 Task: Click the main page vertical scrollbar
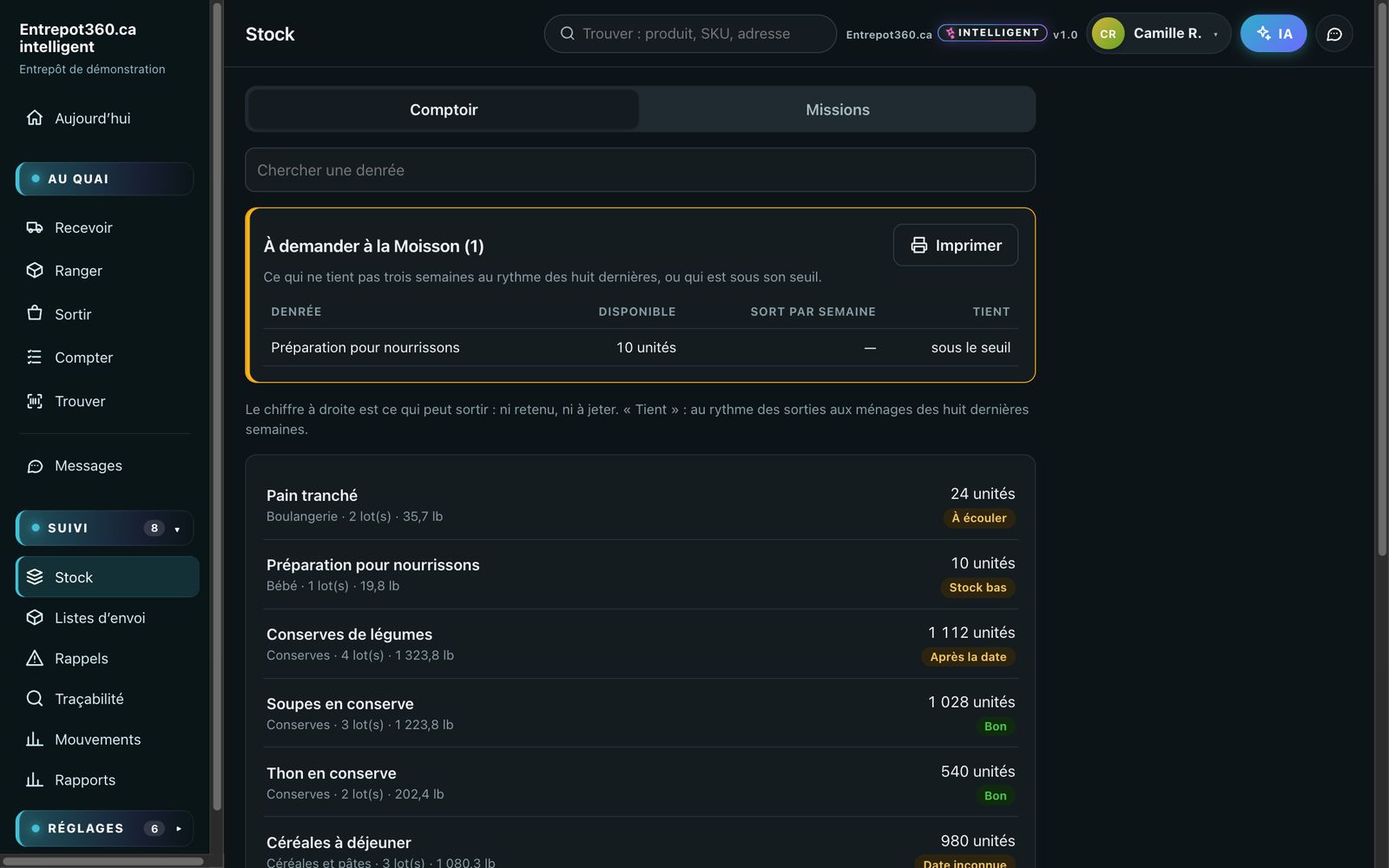[x=1382, y=278]
